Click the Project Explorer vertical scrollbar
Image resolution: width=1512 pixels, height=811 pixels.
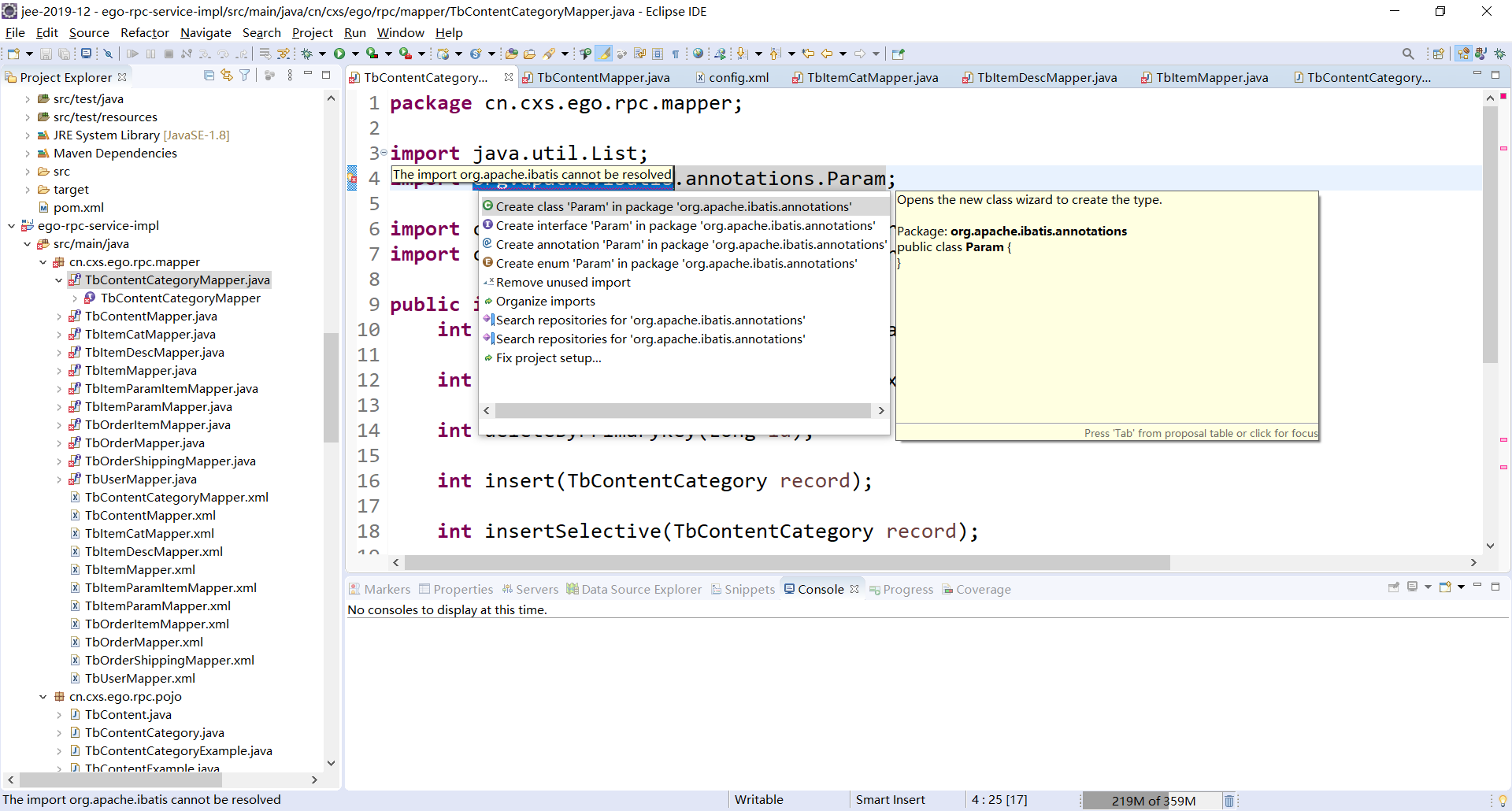[331, 386]
